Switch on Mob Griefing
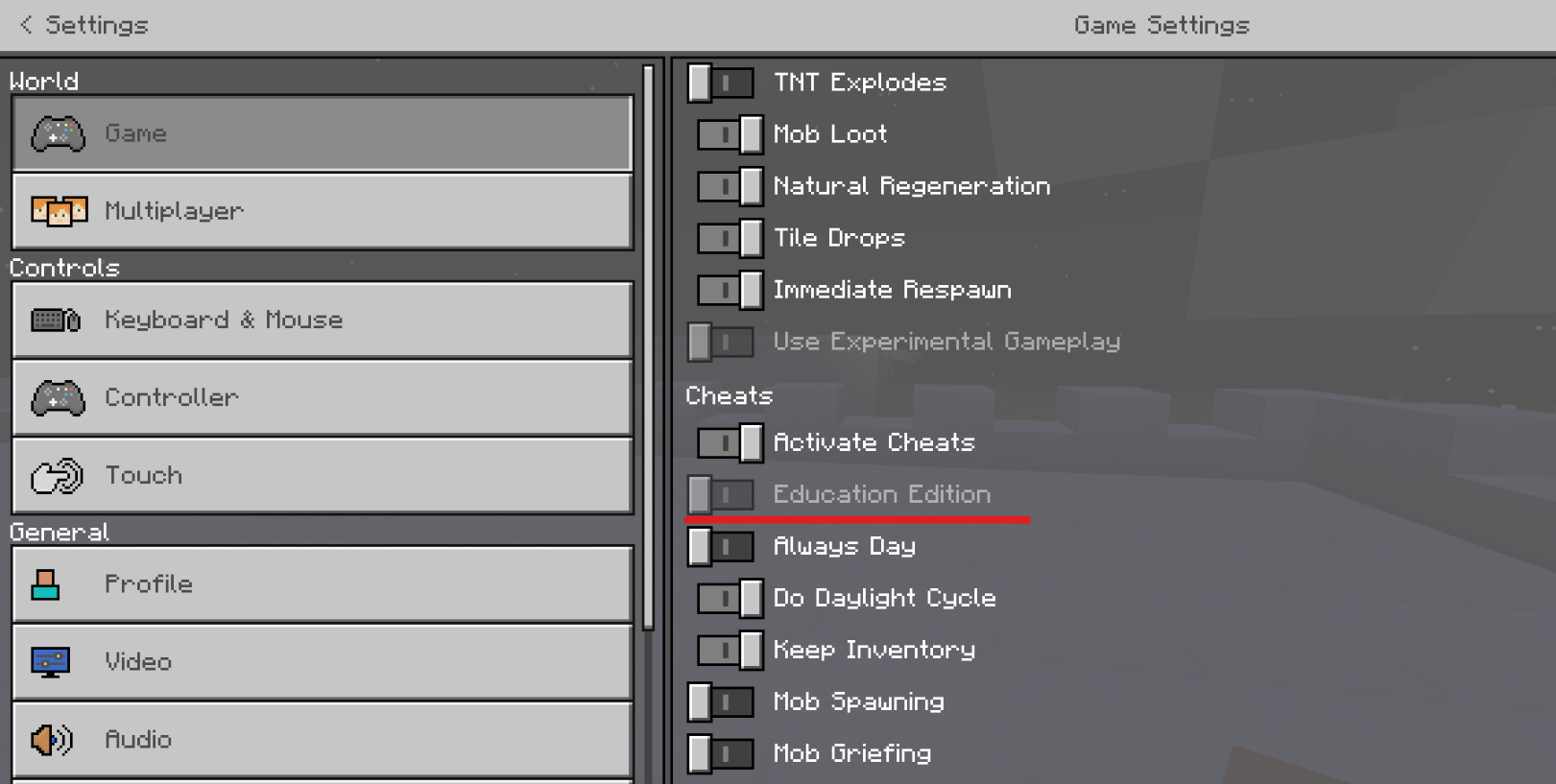 pos(721,754)
